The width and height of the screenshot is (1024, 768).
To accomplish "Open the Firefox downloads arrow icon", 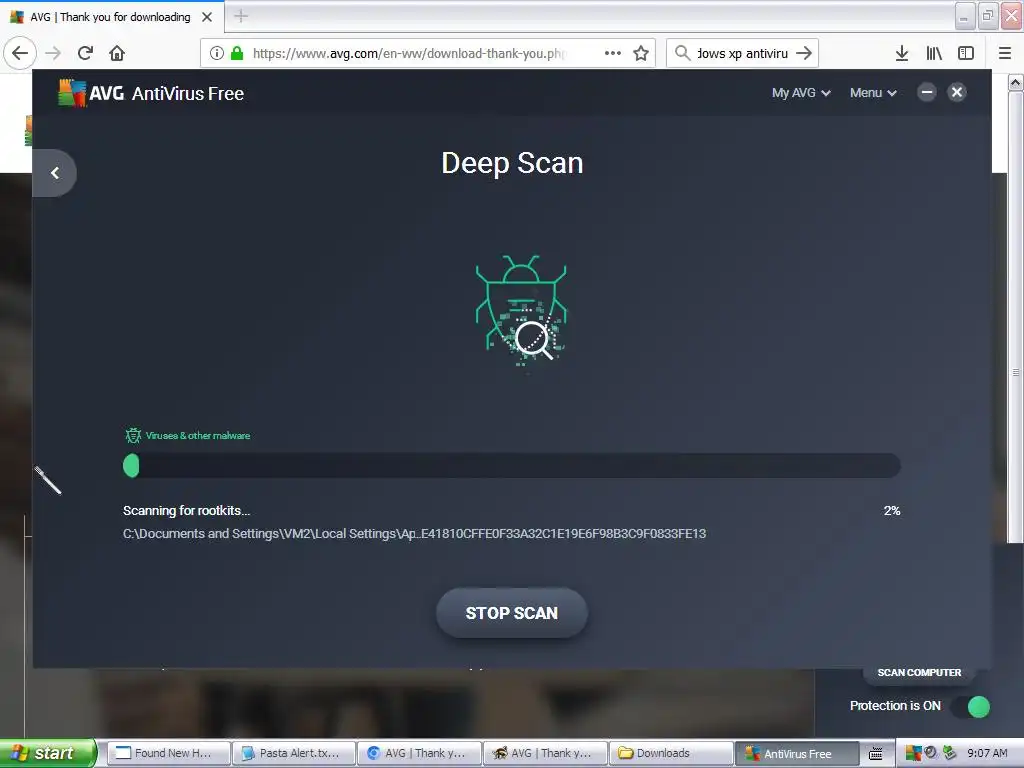I will (902, 53).
